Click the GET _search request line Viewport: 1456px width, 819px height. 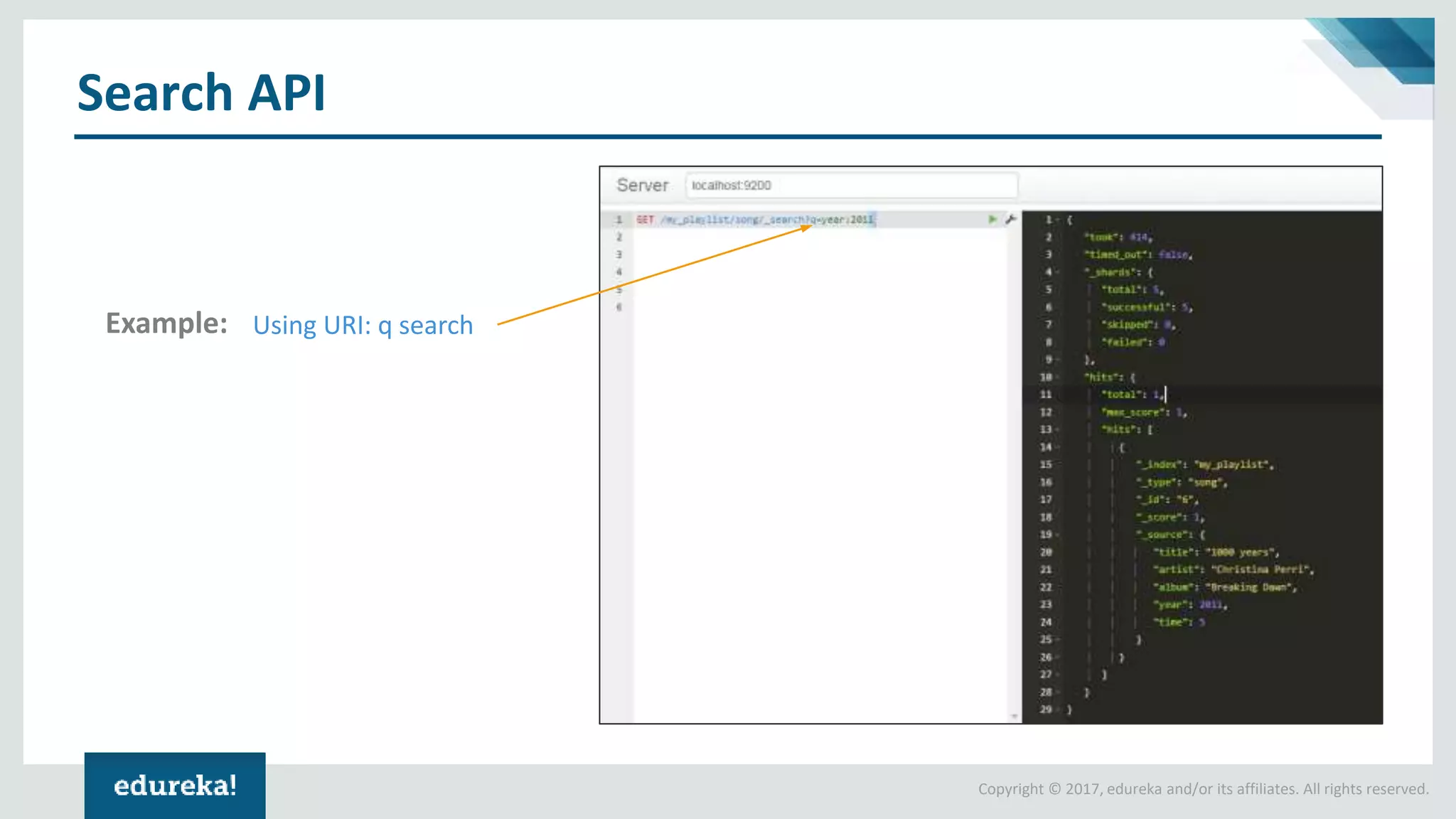point(755,220)
